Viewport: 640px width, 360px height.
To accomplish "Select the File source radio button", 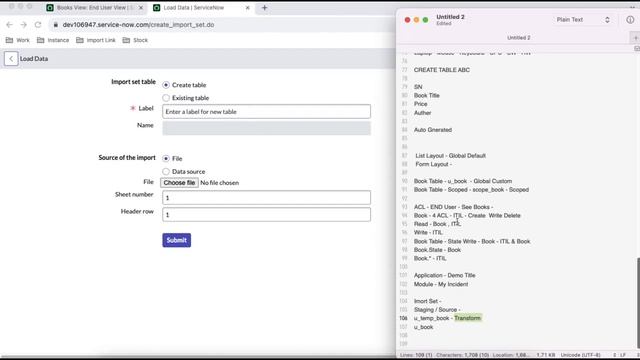I will pos(166,158).
